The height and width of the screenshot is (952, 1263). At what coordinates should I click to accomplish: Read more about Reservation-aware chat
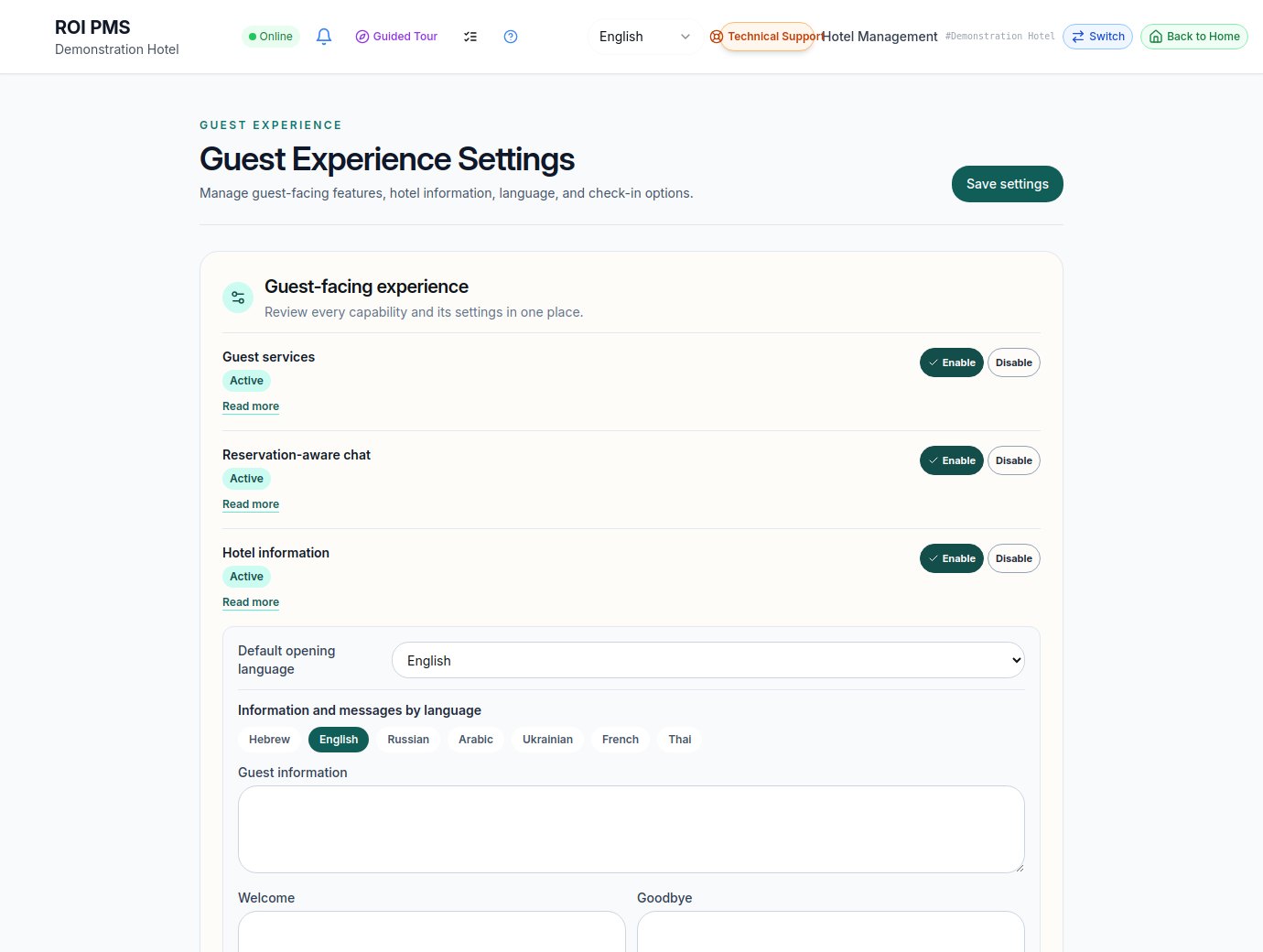click(251, 504)
